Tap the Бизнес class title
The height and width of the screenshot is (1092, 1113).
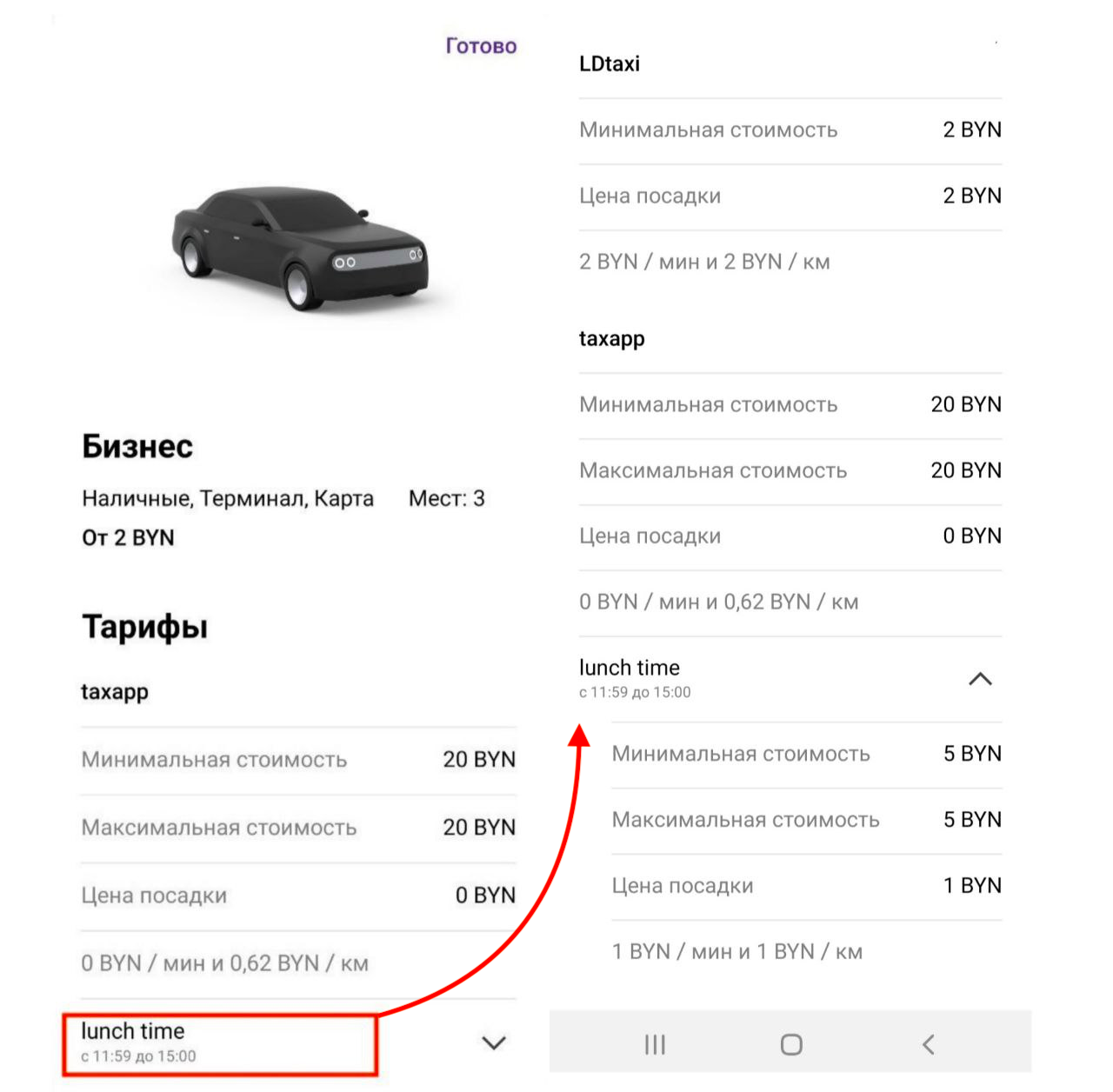pos(137,447)
